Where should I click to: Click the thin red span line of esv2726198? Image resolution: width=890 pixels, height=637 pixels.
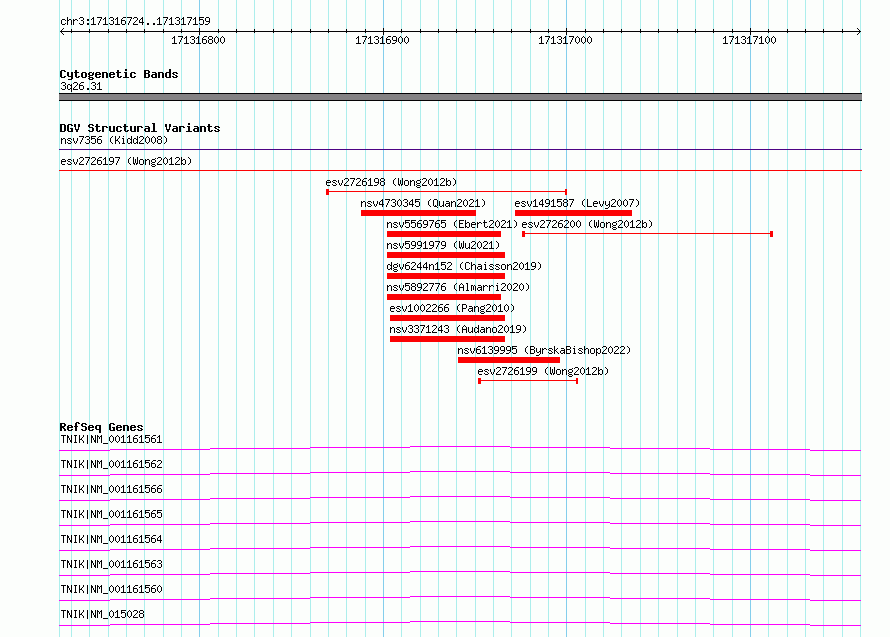pos(447,192)
